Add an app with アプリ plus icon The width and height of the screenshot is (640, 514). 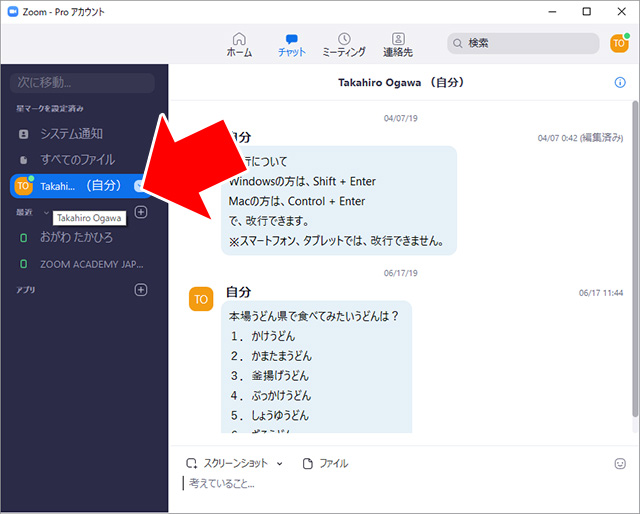coord(141,290)
